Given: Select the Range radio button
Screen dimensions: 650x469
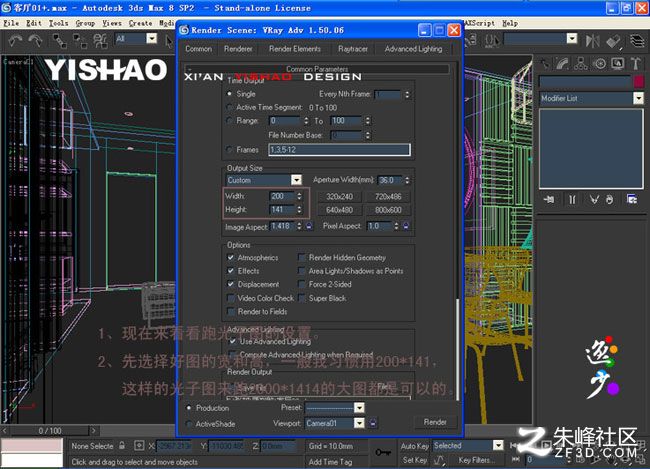Looking at the screenshot, I should point(229,121).
